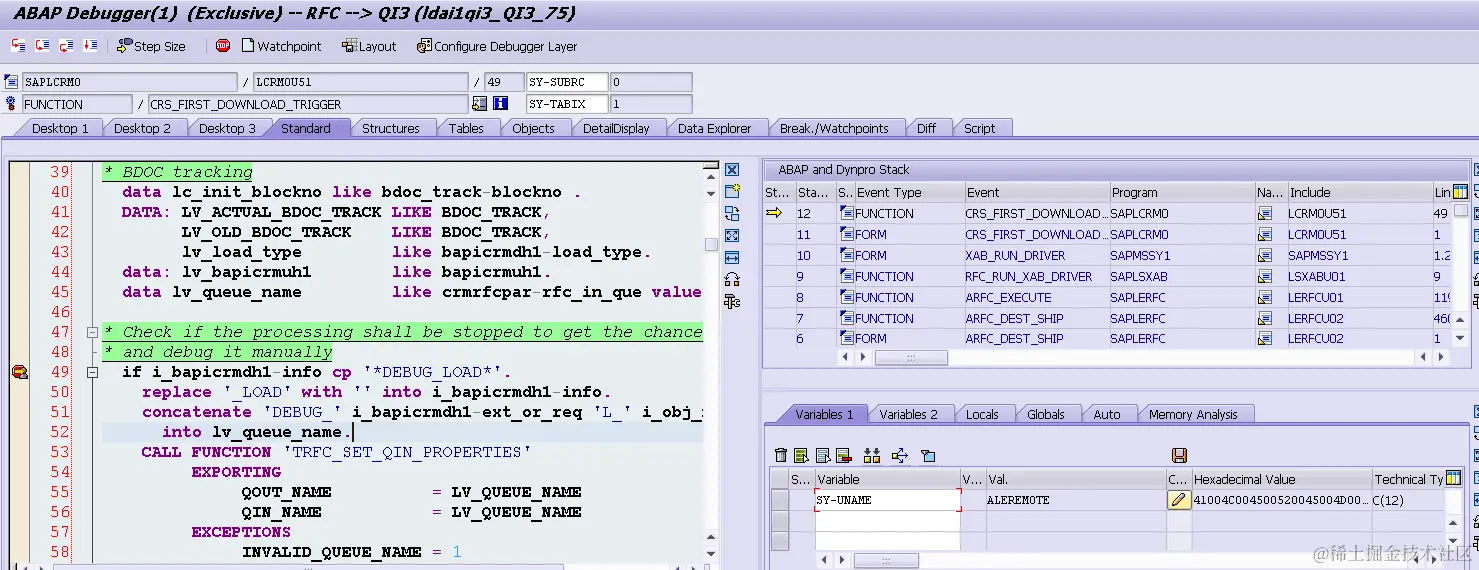The width and height of the screenshot is (1479, 570).
Task: Click the Swap Tools icon beside source editor
Action: click(732, 279)
